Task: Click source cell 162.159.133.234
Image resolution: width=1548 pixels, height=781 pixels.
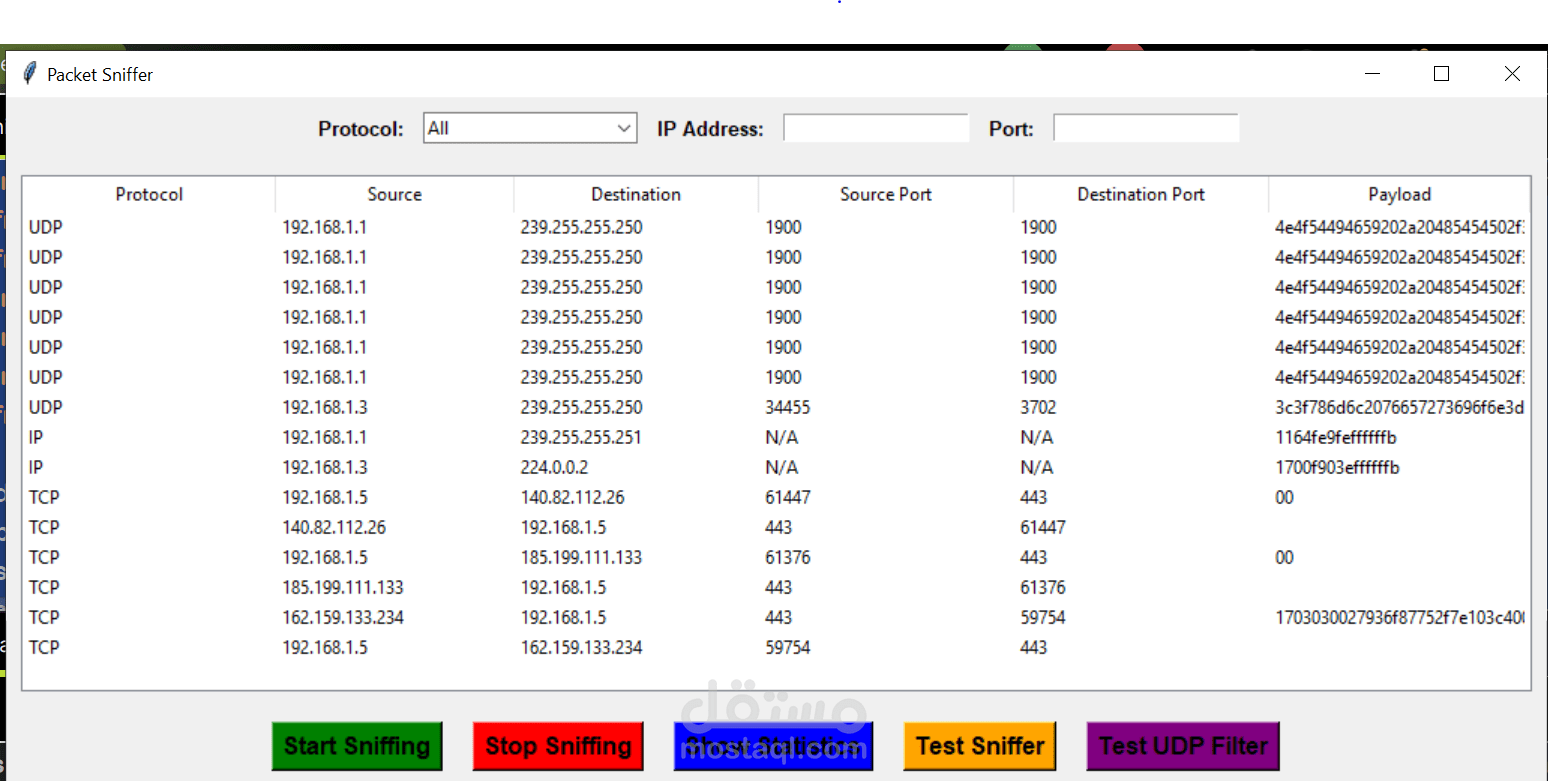Action: pyautogui.click(x=343, y=617)
